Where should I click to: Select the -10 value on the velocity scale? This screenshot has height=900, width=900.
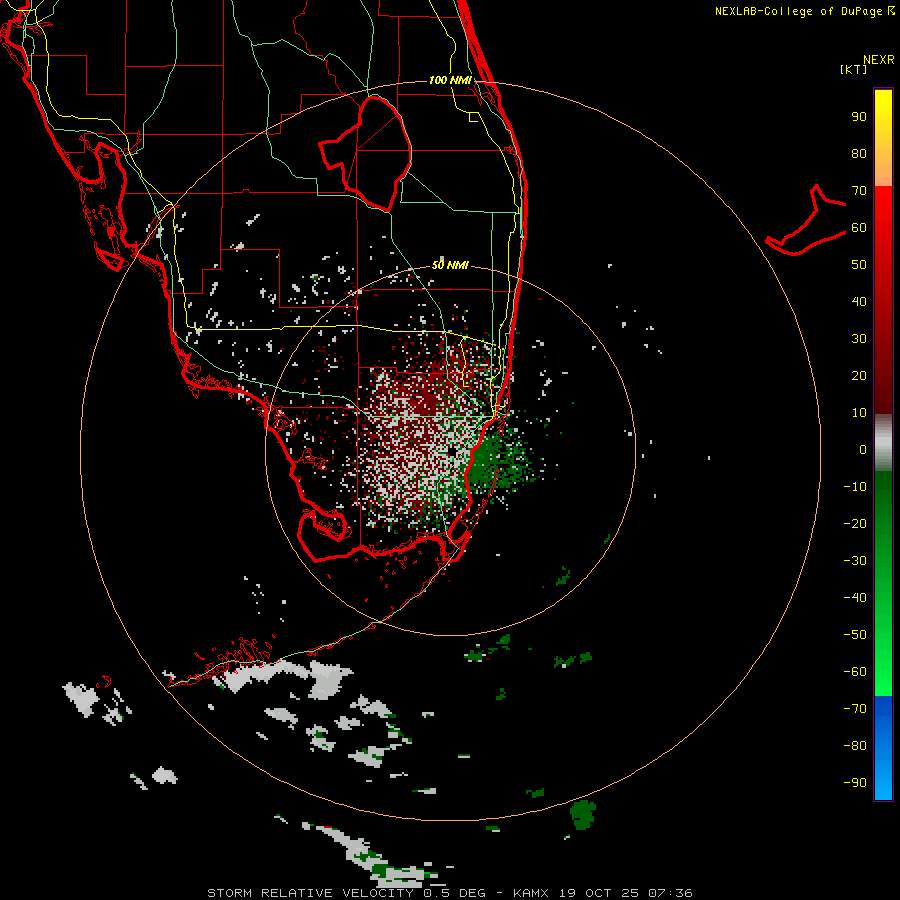tap(855, 487)
